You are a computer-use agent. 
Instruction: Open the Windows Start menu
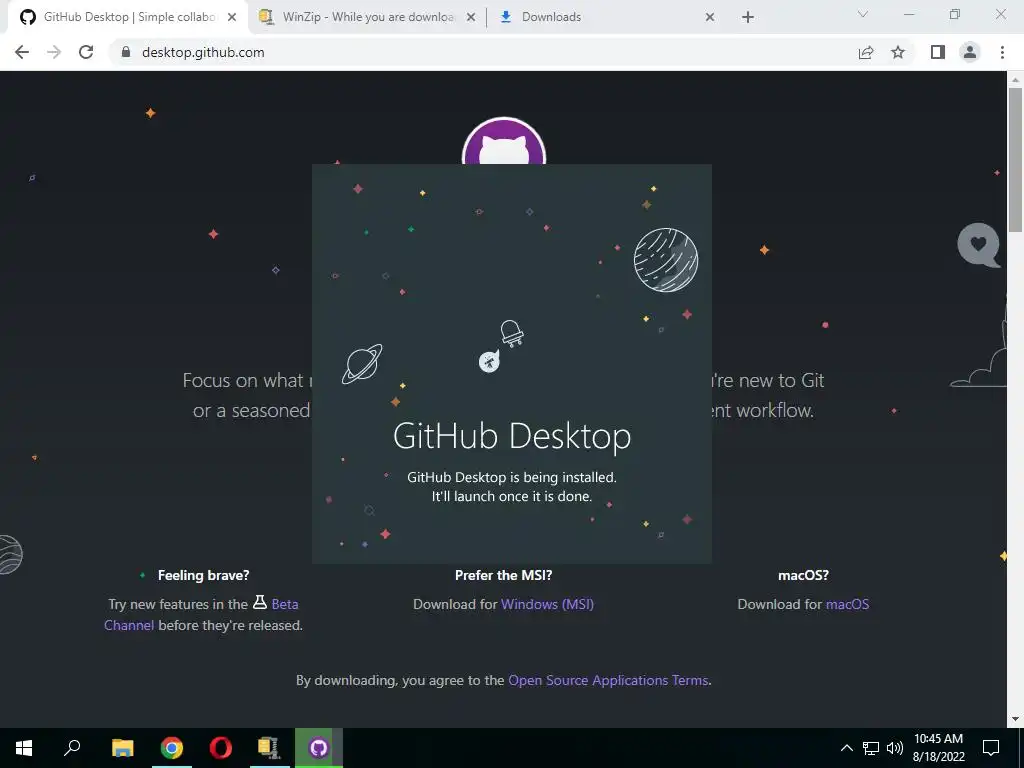24,748
